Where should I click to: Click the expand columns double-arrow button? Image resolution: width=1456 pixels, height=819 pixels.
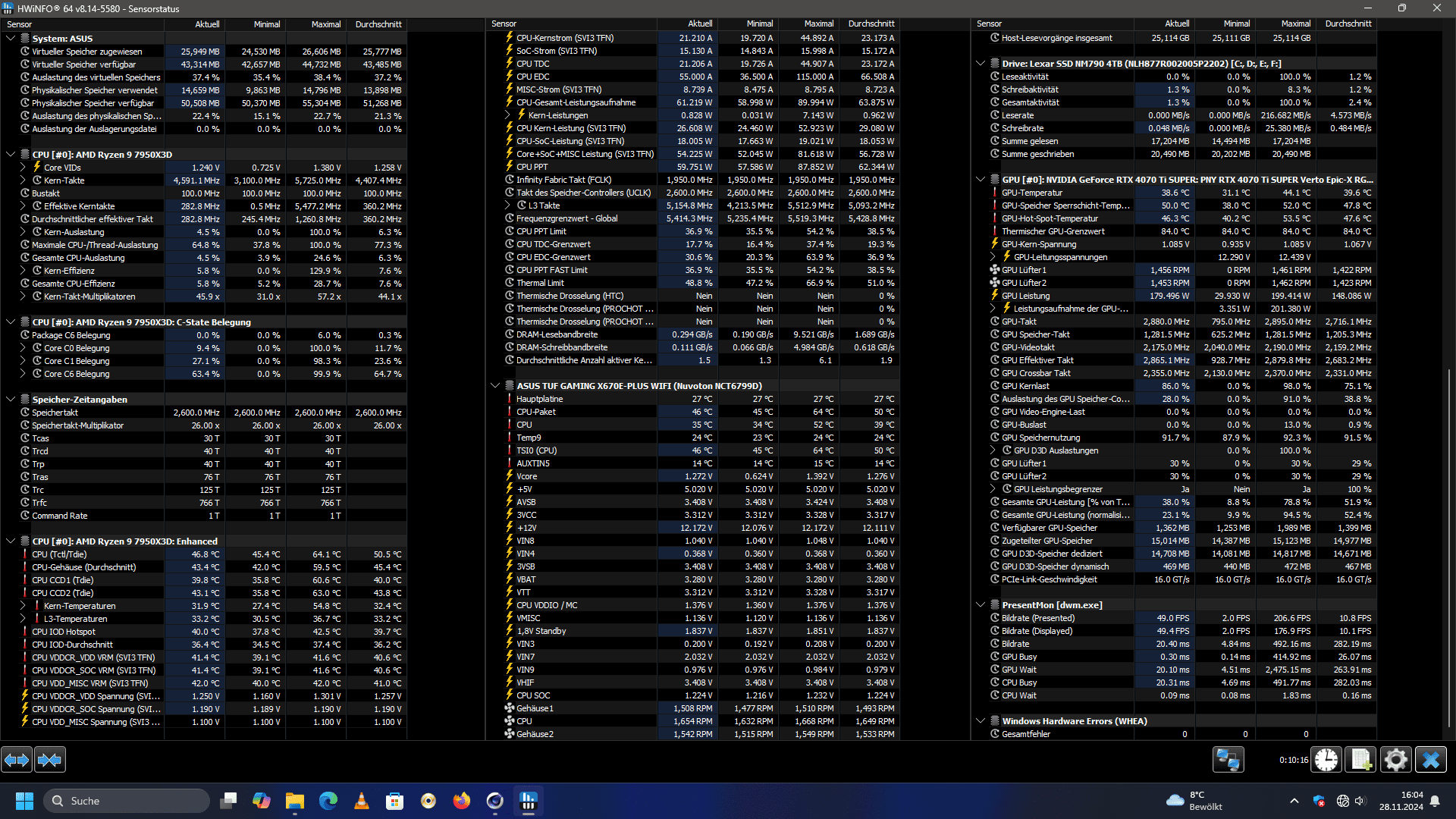pos(17,759)
